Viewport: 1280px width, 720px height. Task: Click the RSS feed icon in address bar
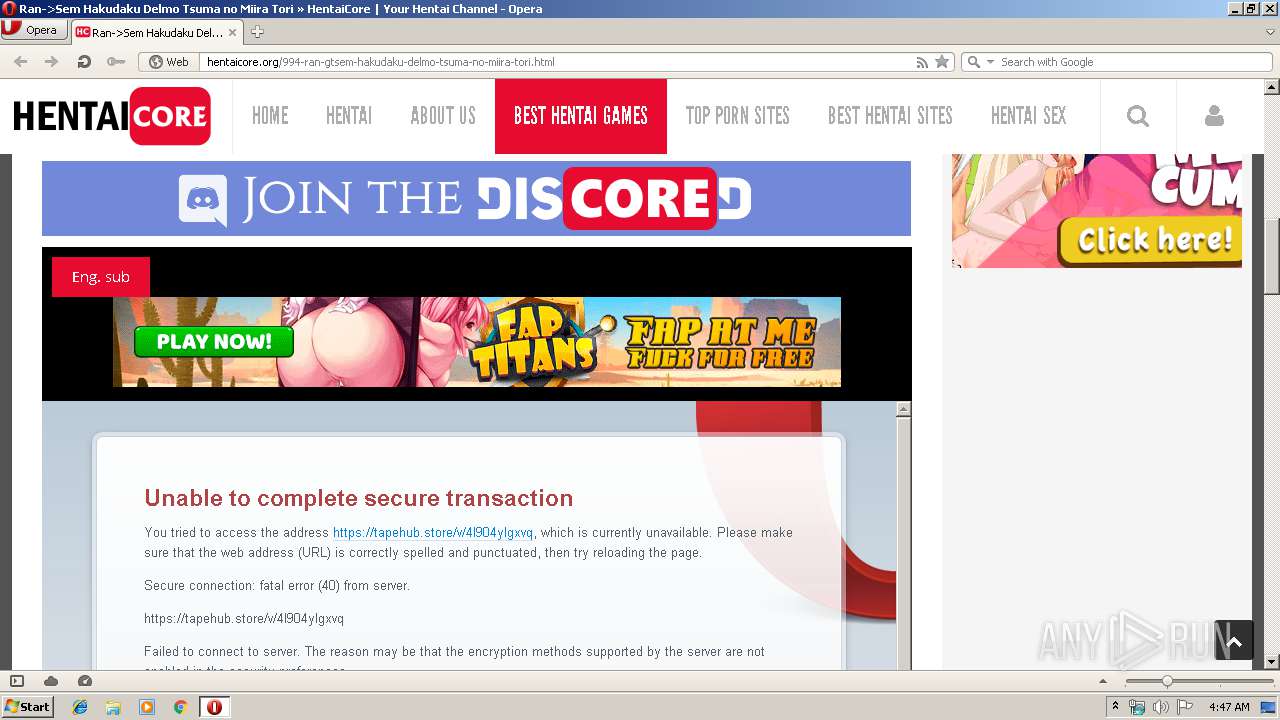click(922, 62)
